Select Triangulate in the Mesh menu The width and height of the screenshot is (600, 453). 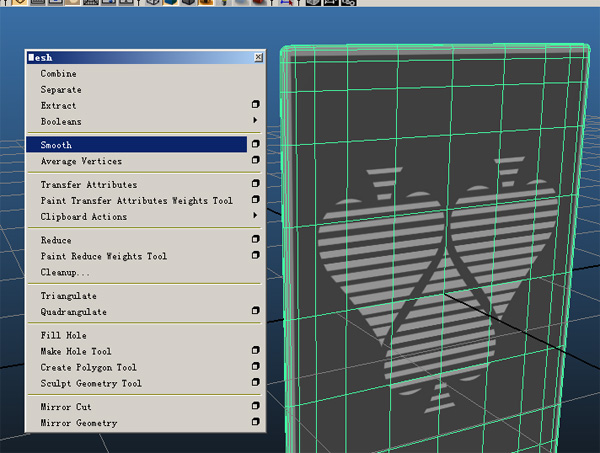pos(68,296)
